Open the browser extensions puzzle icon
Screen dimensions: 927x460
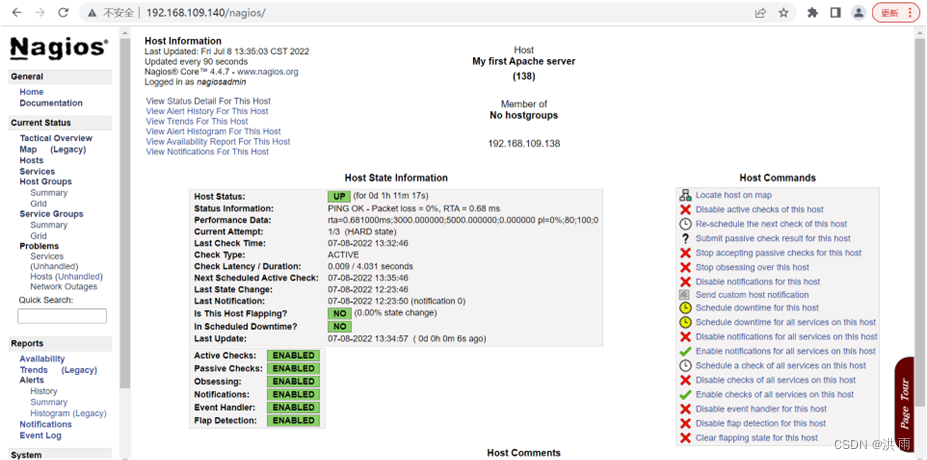coord(812,12)
